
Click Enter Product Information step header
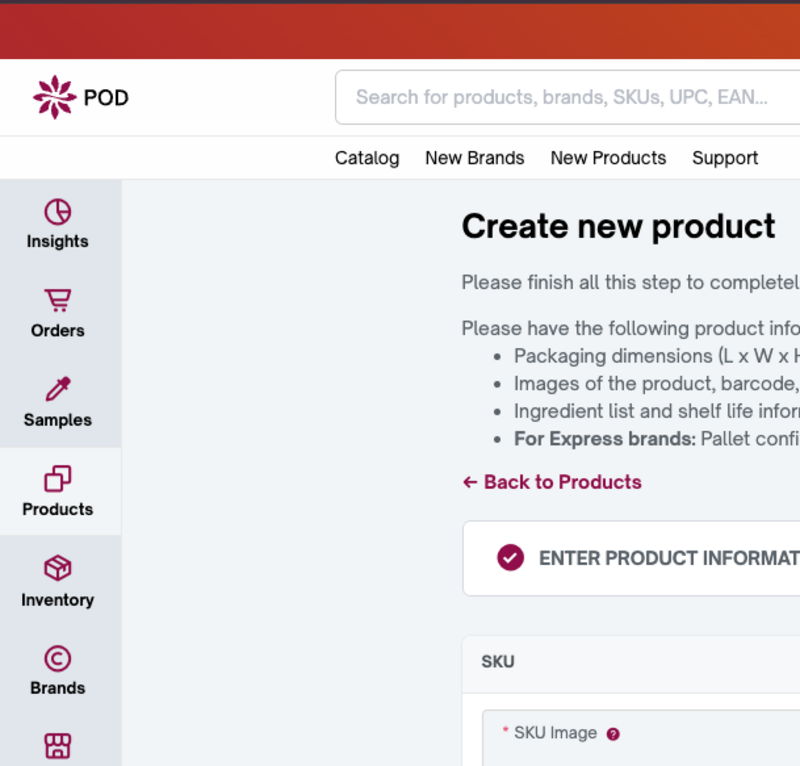668,558
